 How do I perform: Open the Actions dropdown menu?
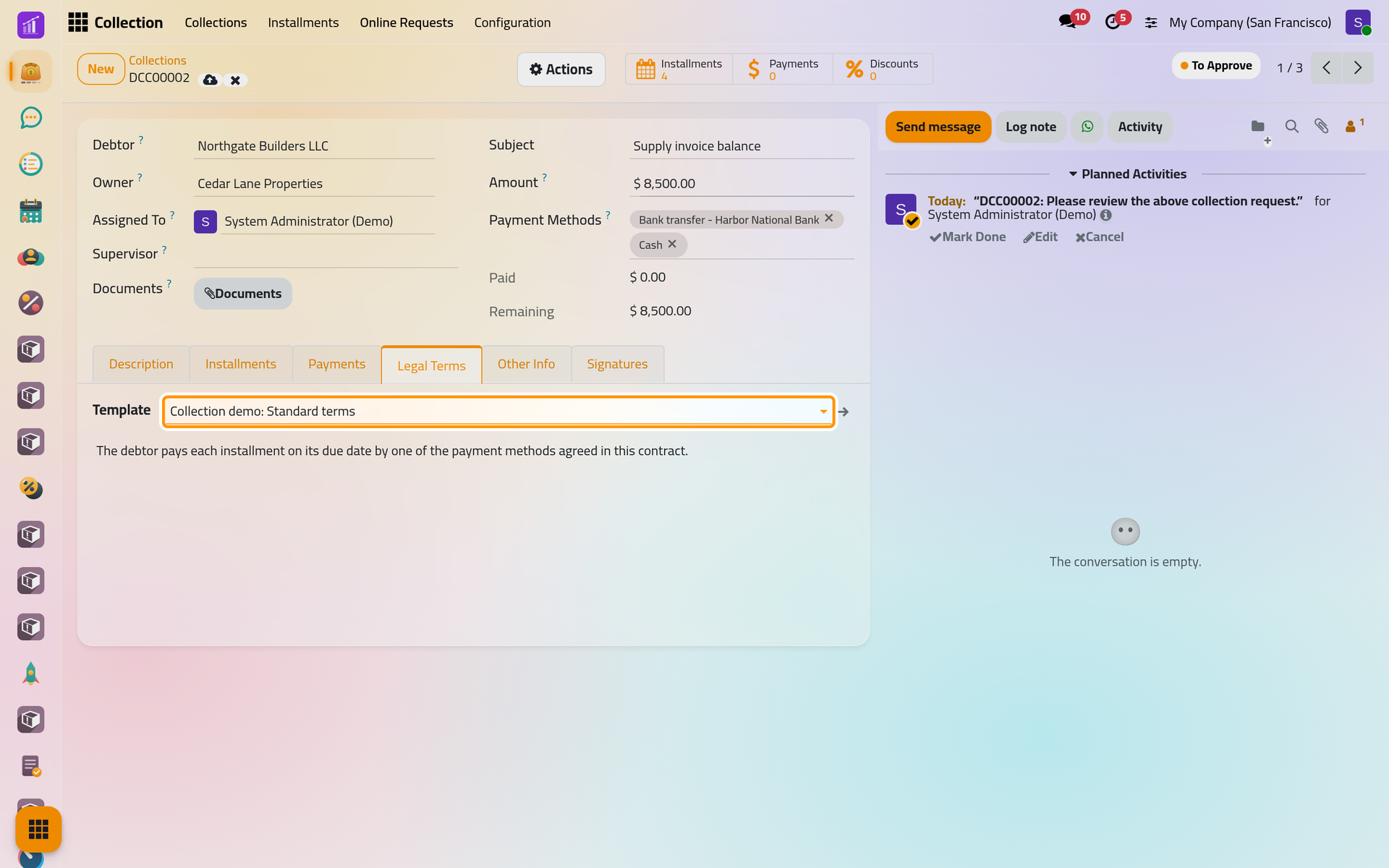[561, 69]
